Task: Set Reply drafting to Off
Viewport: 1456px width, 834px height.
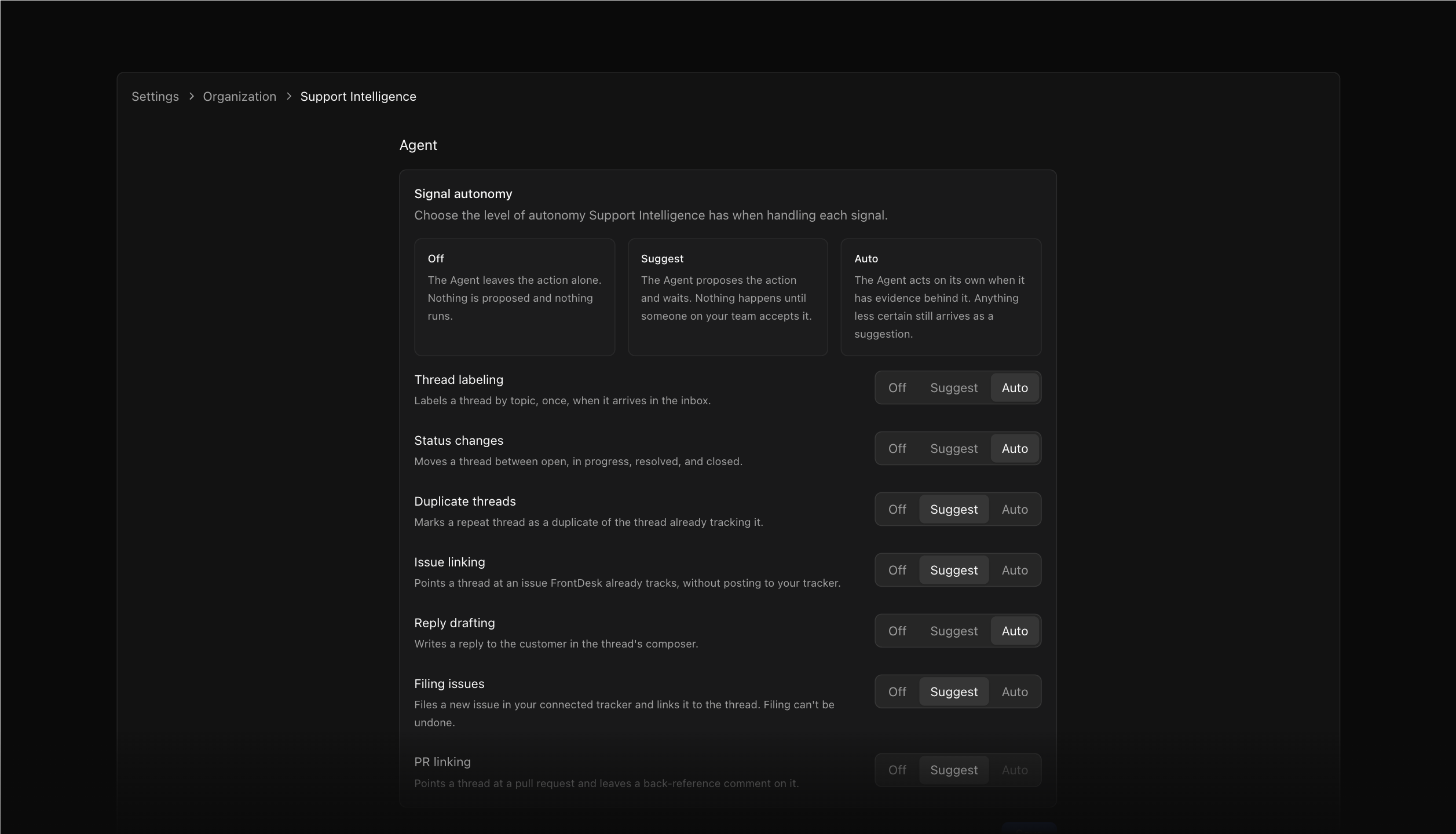Action: [x=897, y=631]
